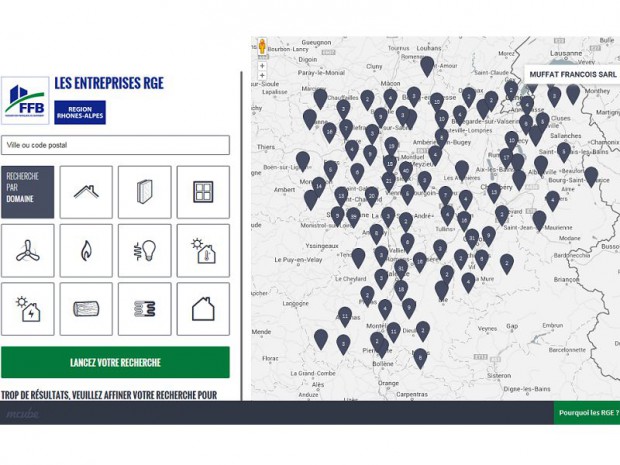Click the 'Muffat Francois SARL' map tooltip
Screen dimensions: 620x465
point(572,74)
